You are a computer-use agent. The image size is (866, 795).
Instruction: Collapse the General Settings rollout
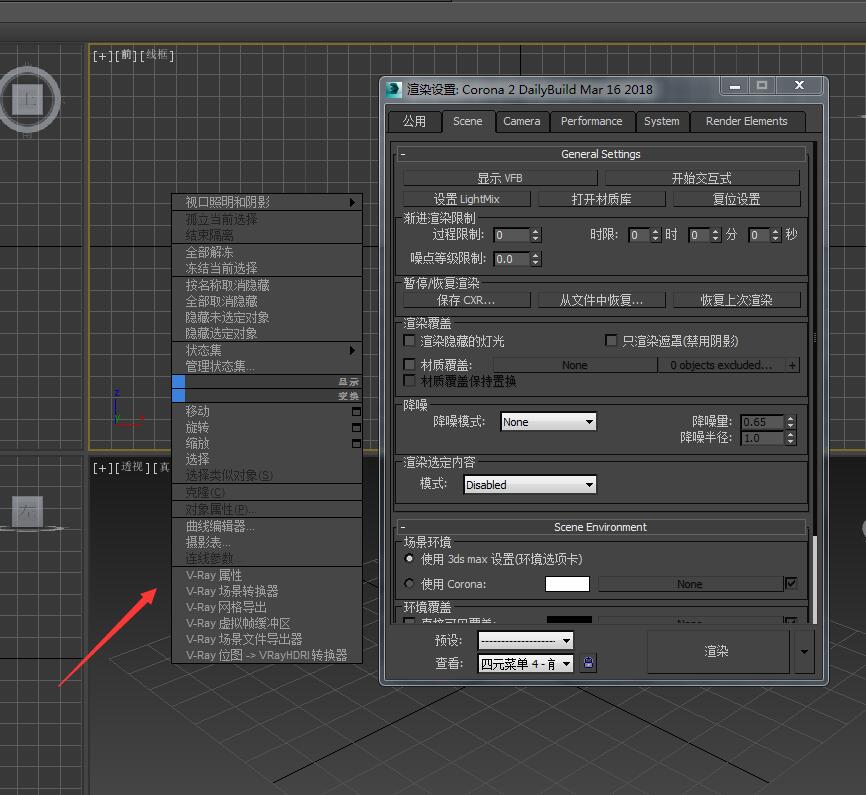[x=600, y=154]
